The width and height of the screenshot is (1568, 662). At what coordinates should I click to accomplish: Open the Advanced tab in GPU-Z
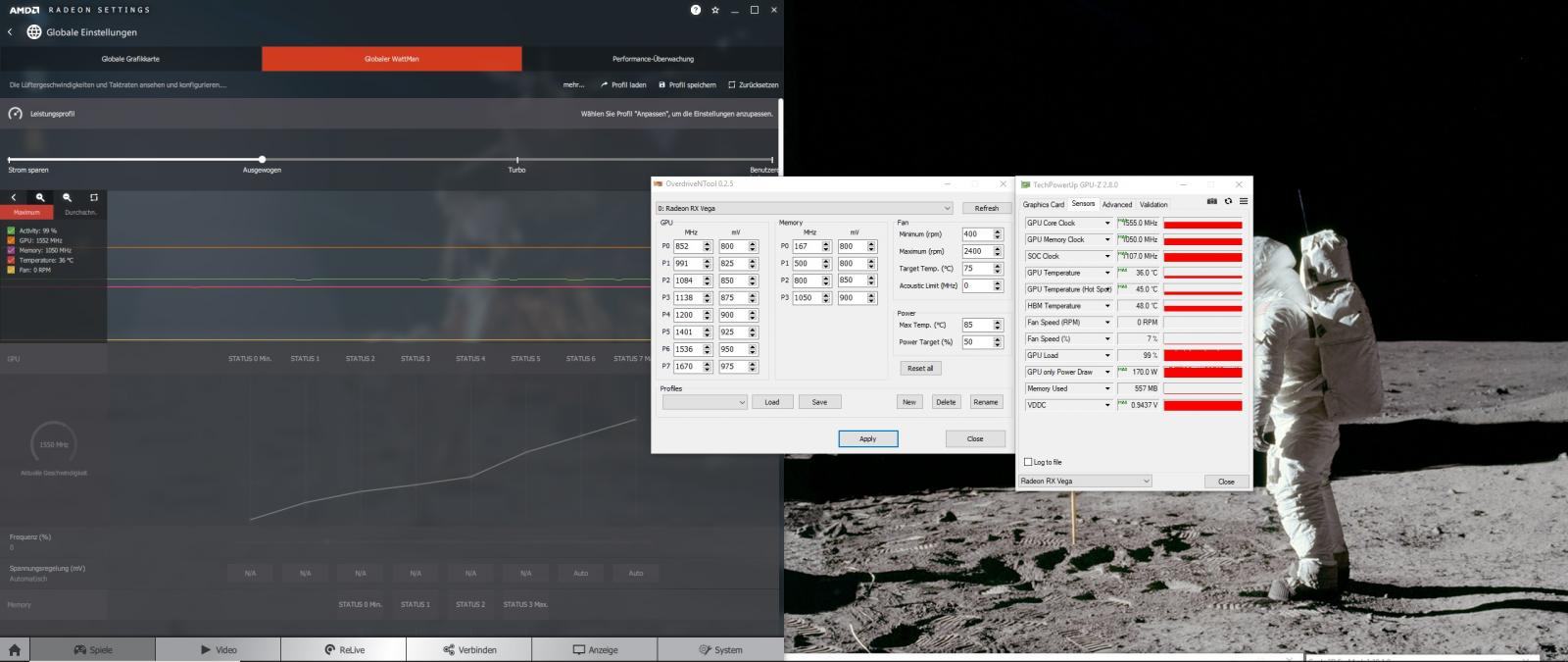click(1117, 205)
